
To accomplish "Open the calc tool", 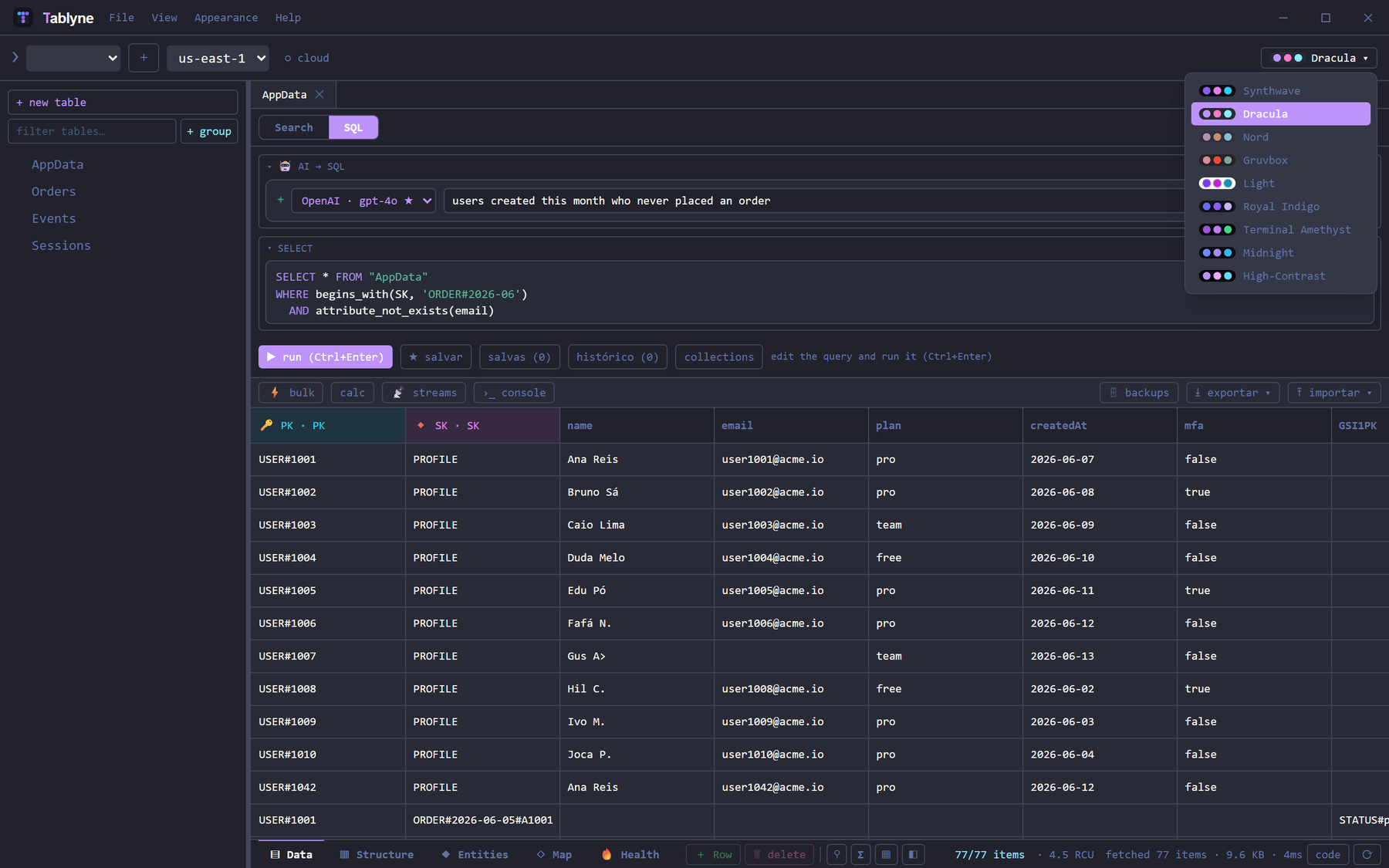I will tap(353, 393).
